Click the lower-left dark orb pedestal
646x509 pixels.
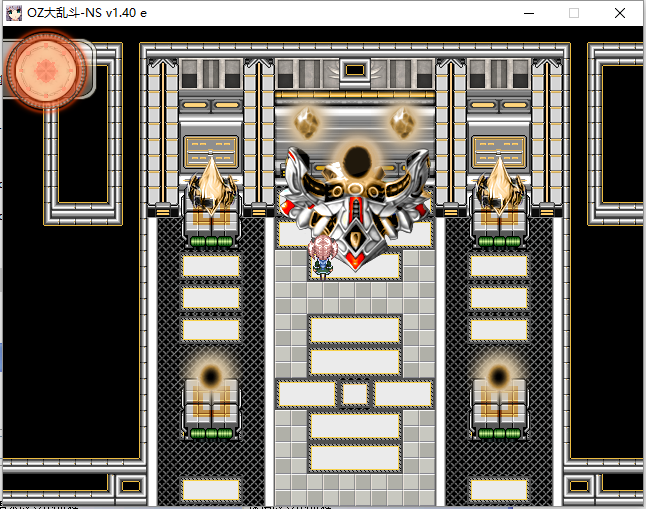(211, 398)
